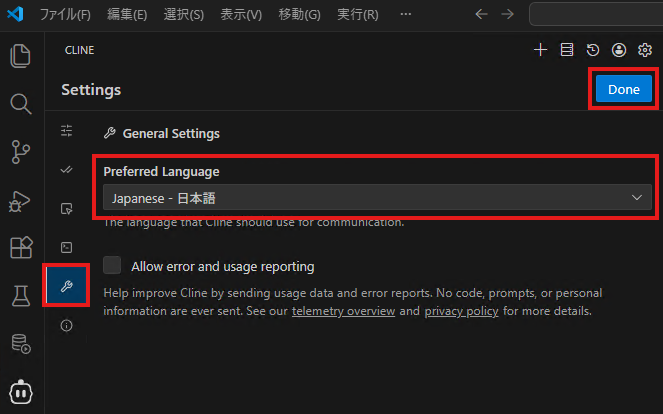The image size is (663, 414).
Task: Open the 移動(G) menu
Action: (299, 14)
